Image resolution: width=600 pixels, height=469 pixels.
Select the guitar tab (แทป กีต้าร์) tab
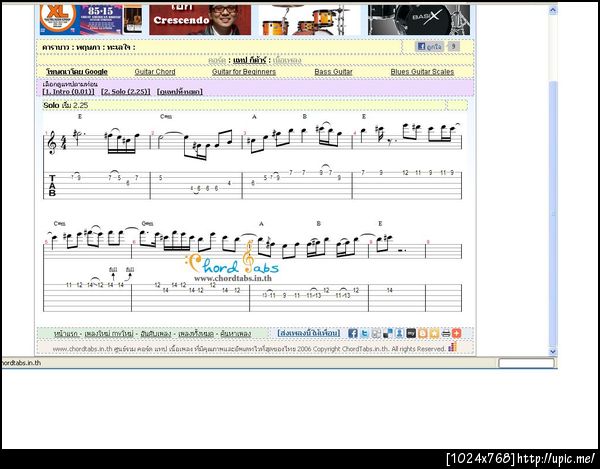point(249,60)
